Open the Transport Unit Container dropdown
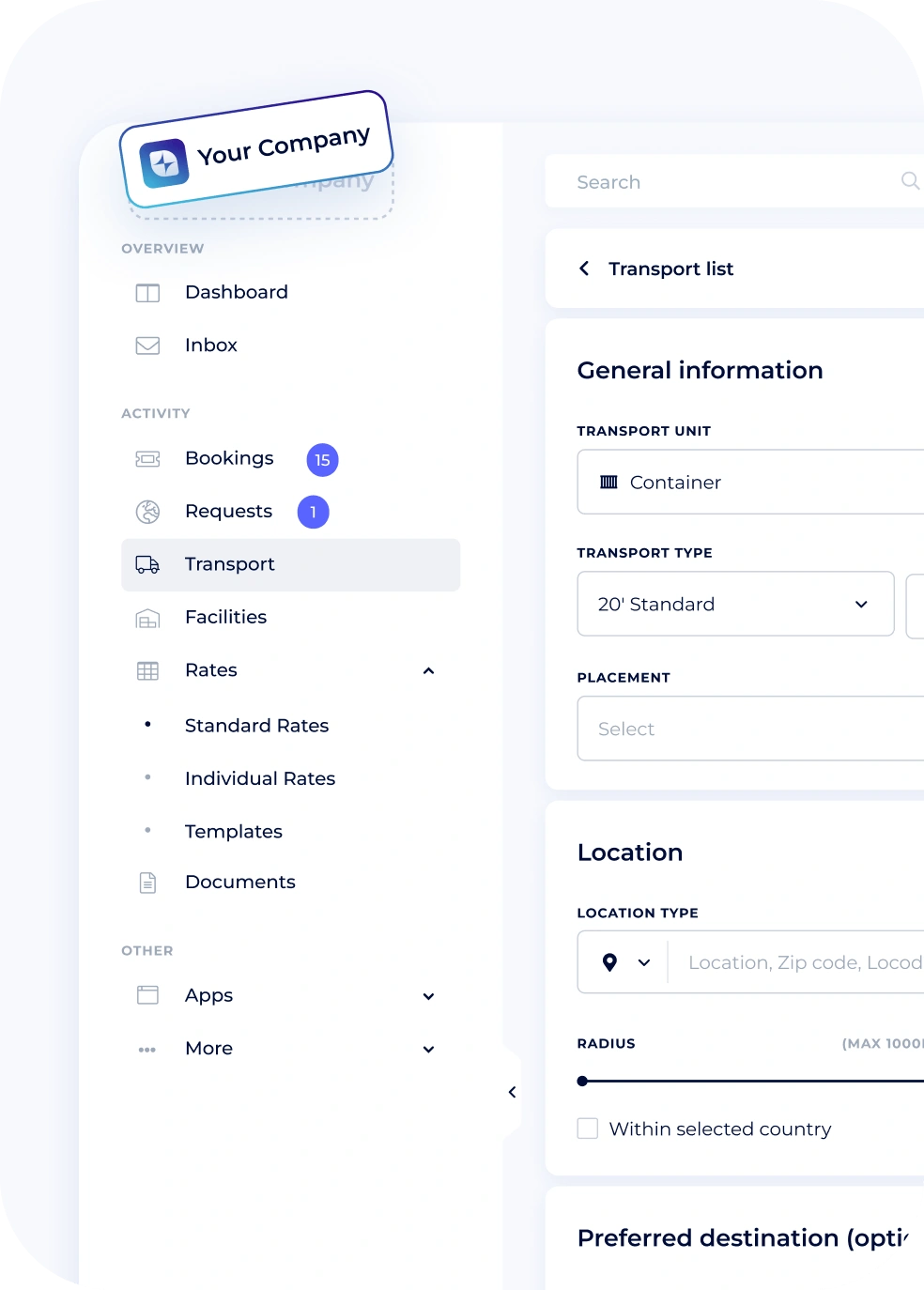The image size is (924, 1290). (750, 482)
